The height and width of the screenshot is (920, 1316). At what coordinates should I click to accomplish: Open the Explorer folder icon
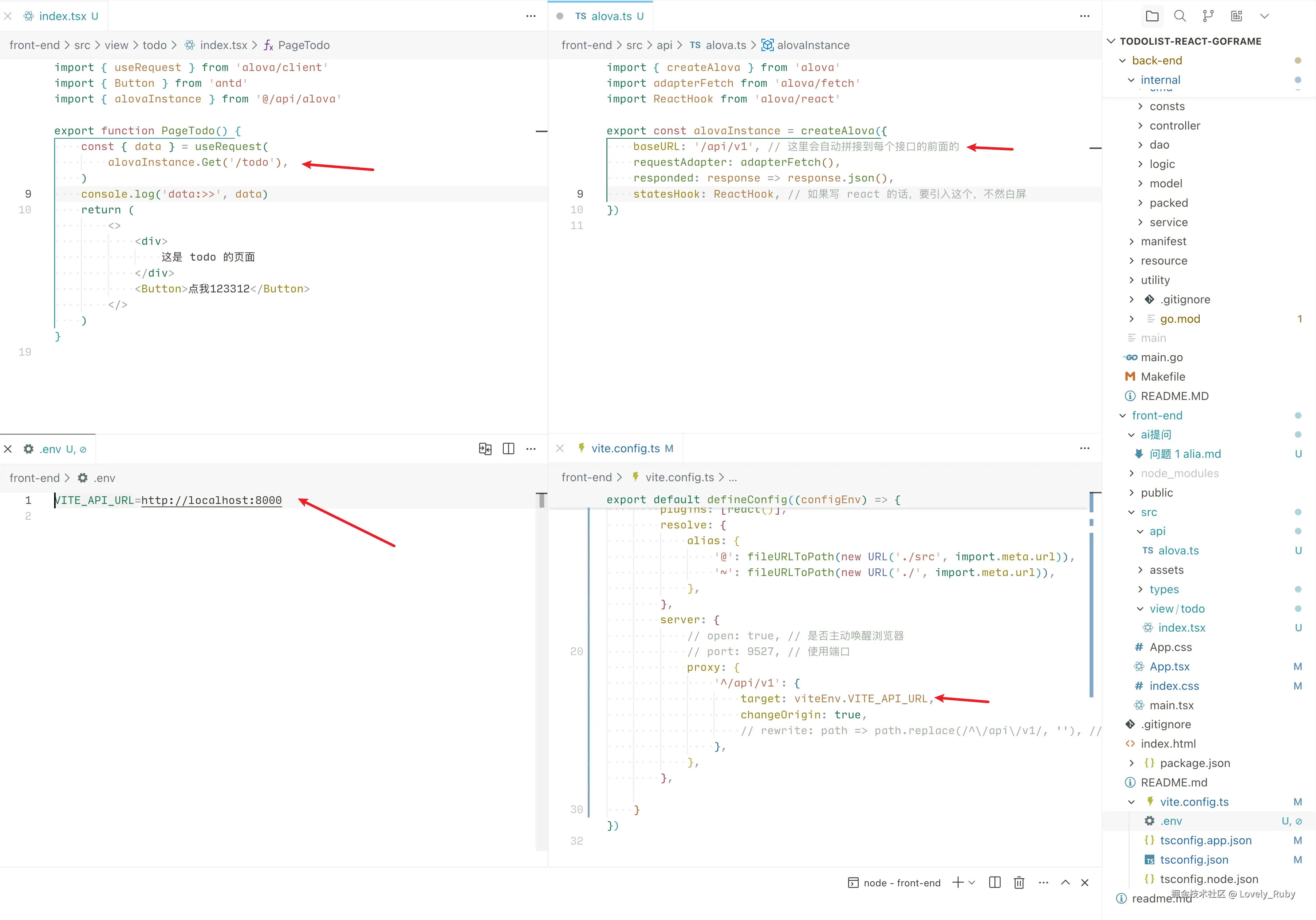pos(1152,16)
